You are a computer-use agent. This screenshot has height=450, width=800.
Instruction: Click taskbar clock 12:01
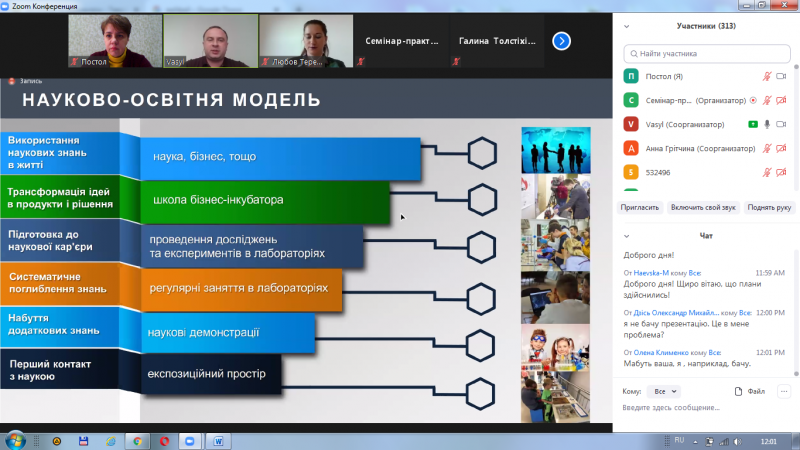768,442
